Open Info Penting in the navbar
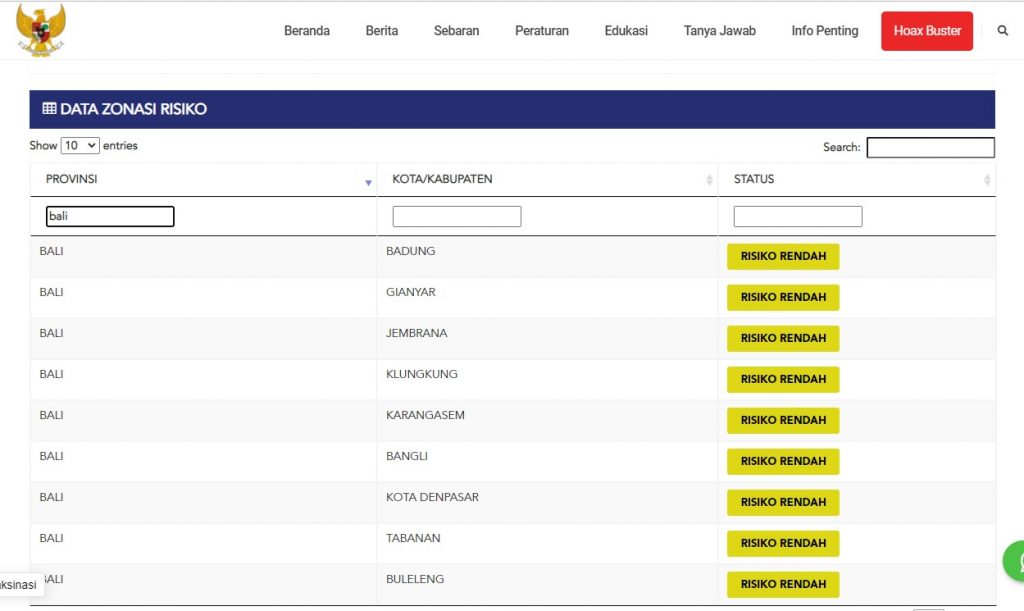This screenshot has height=611, width=1024. pyautogui.click(x=824, y=31)
